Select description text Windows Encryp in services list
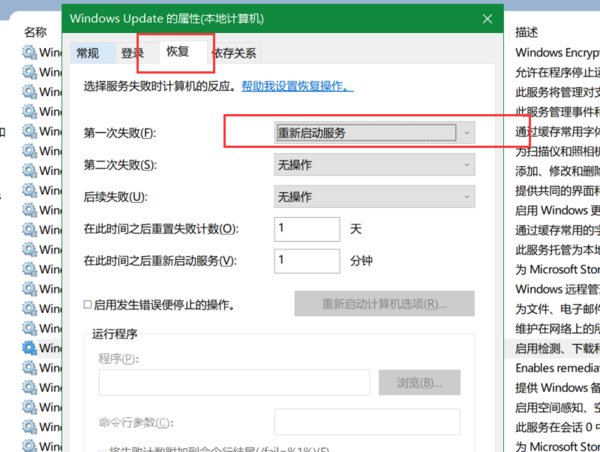Screen dimensions: 600x452 click(558, 52)
